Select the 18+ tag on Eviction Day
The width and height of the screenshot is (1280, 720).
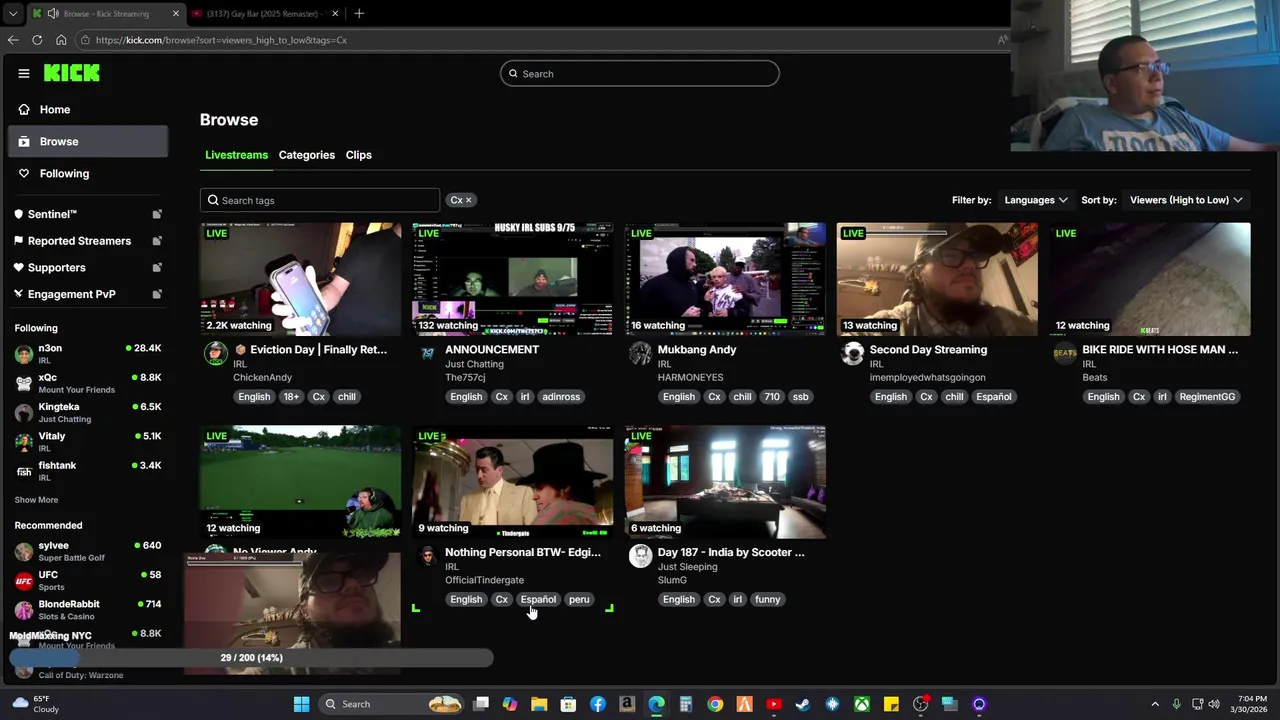[291, 397]
